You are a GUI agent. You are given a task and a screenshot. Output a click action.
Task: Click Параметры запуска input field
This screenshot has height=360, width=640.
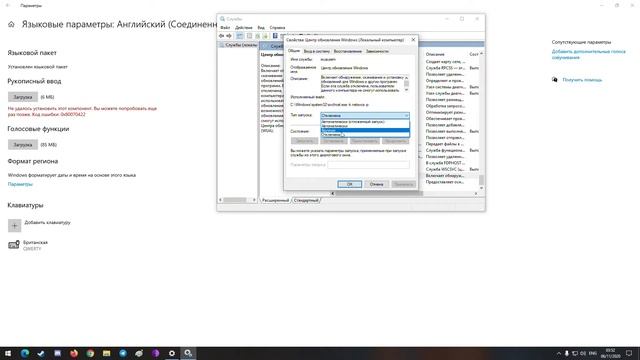coord(368,164)
